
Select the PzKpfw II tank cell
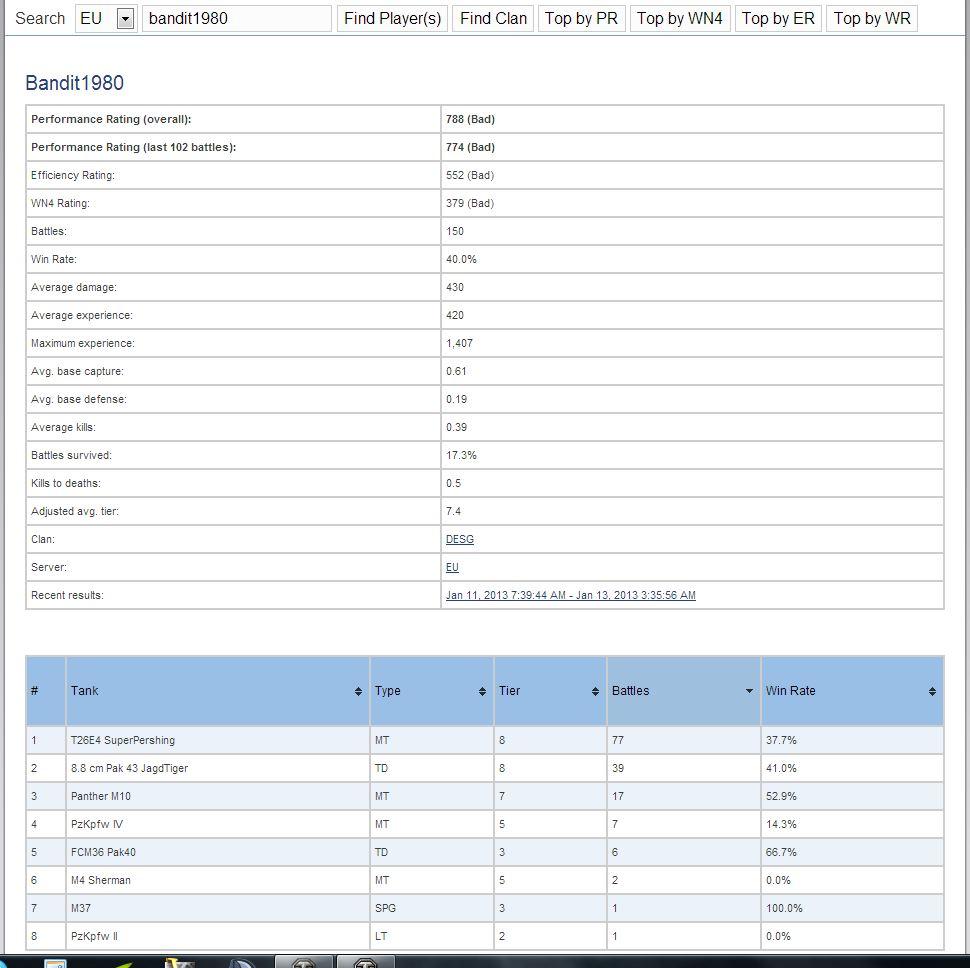[x=218, y=936]
